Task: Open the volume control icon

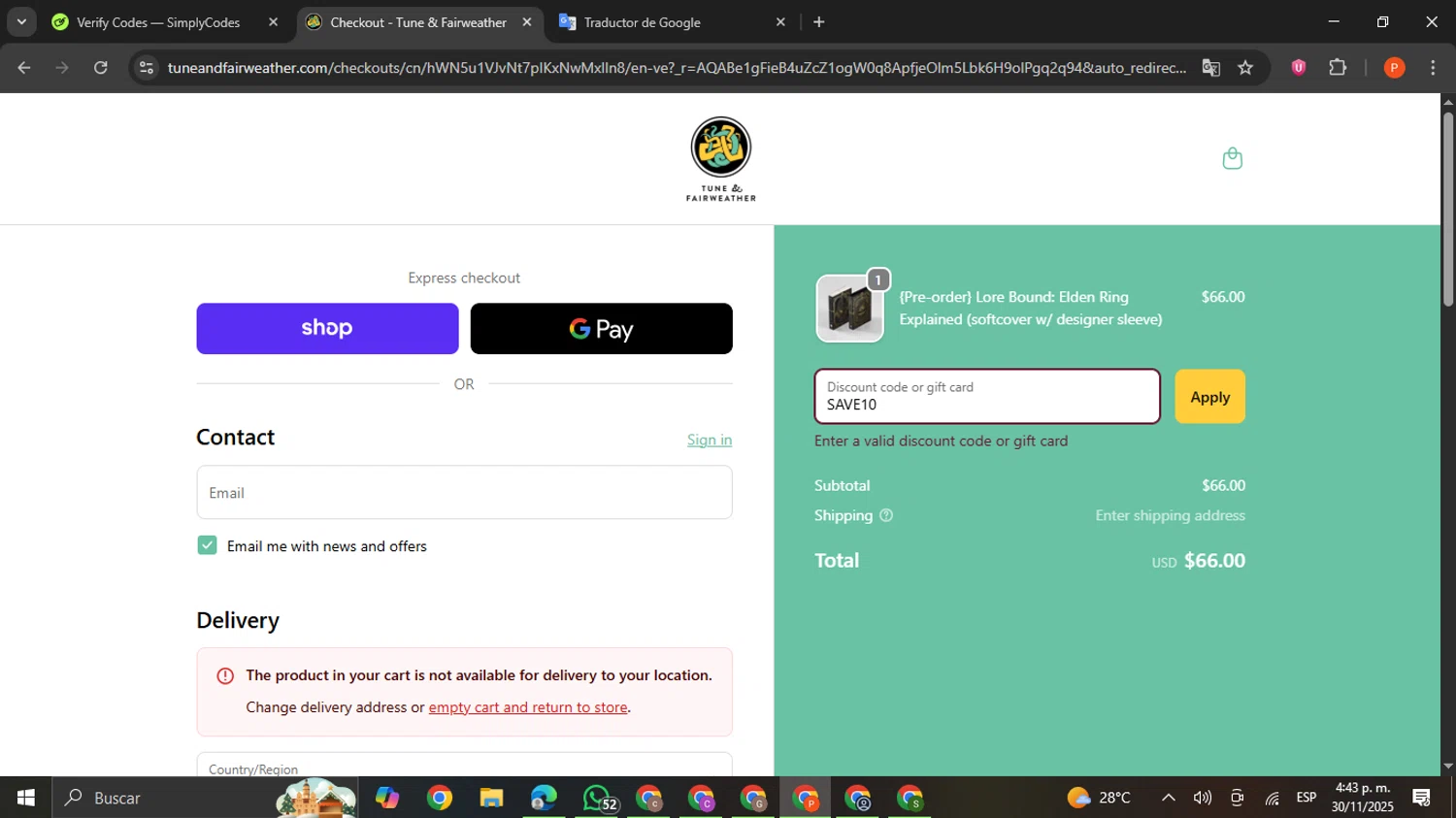Action: 1203,798
